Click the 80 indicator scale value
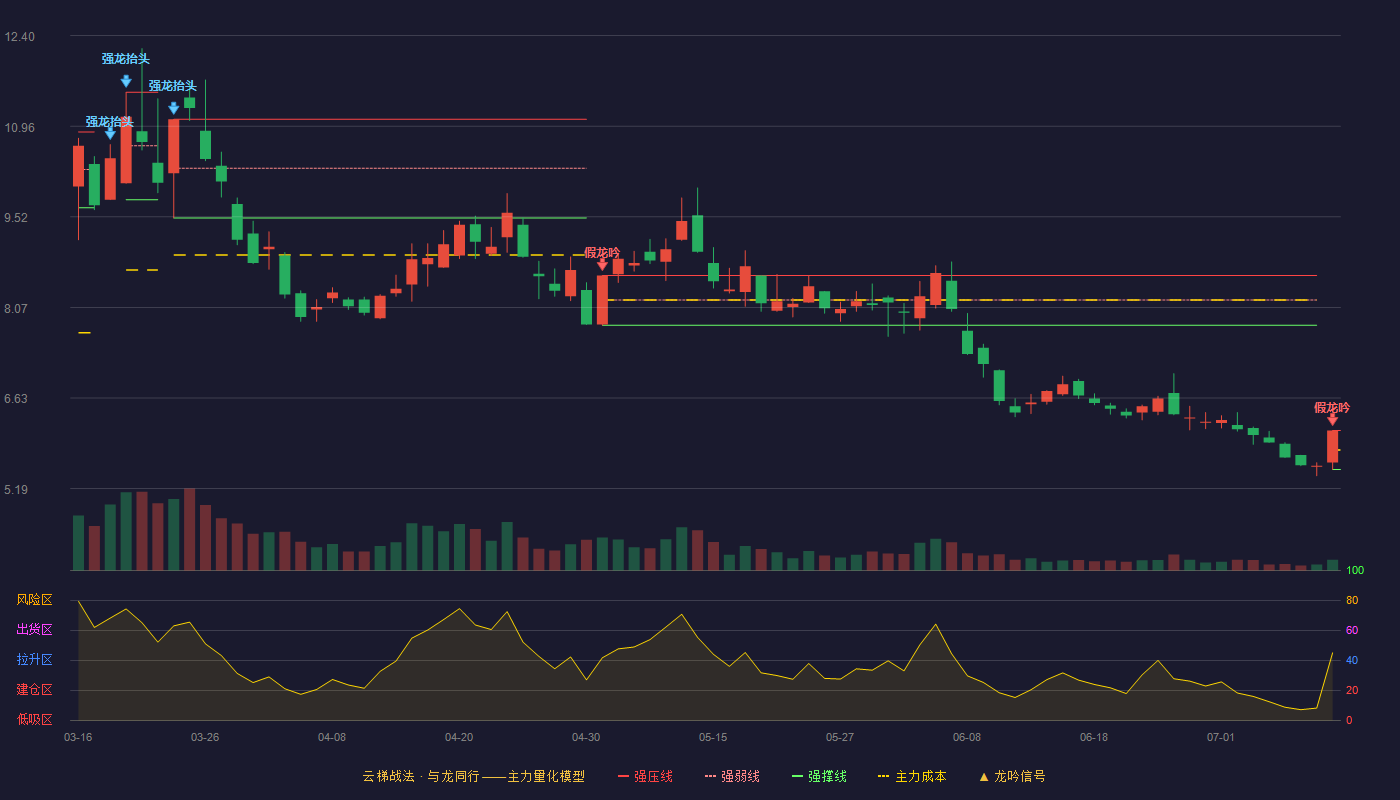Screen dimensions: 1400x800 (x=1352, y=600)
